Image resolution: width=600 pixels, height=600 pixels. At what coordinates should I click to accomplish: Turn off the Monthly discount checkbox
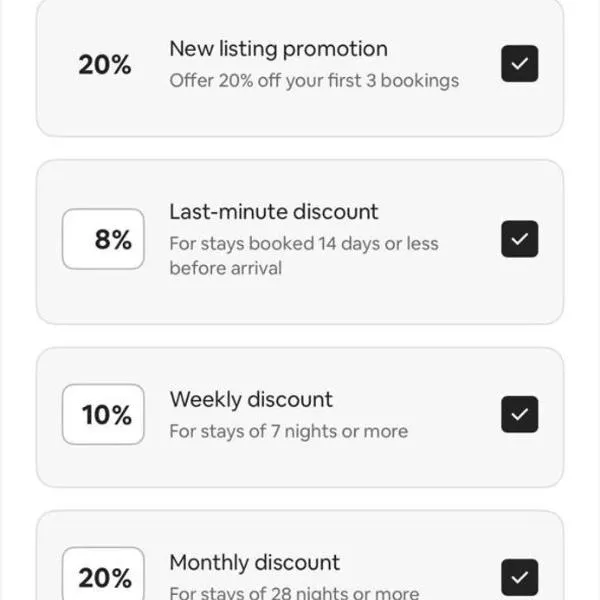pos(519,577)
